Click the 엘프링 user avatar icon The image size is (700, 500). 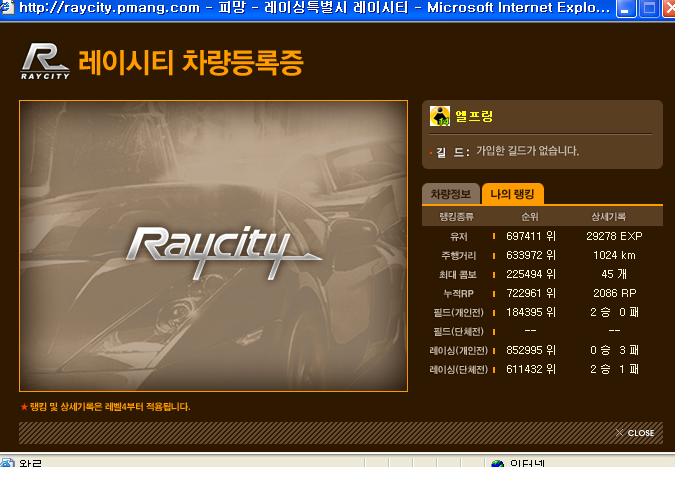point(440,116)
